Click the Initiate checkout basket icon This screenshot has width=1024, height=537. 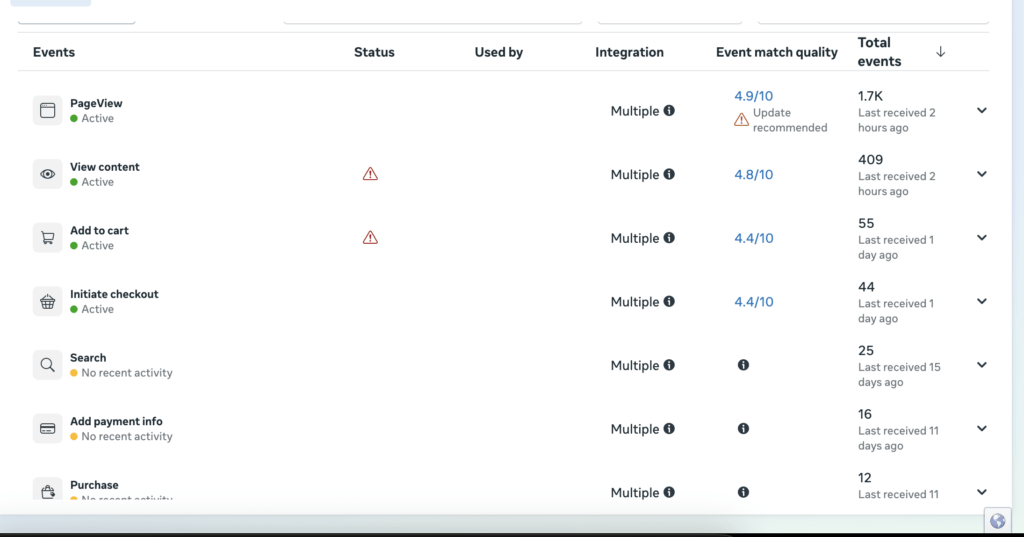coord(48,301)
